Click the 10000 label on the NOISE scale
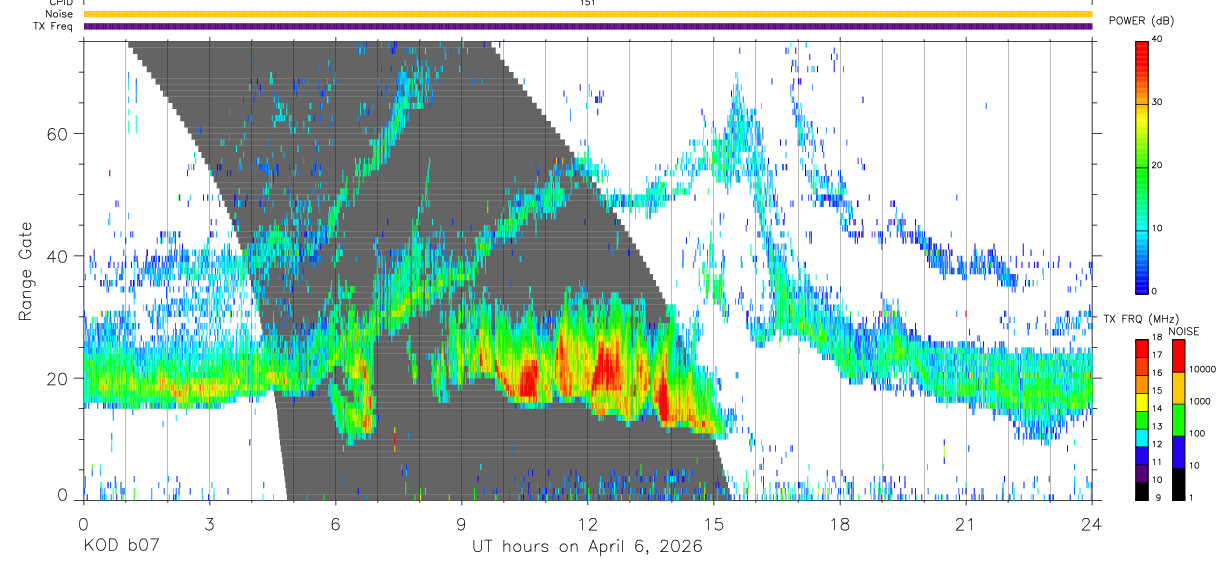 [1203, 369]
